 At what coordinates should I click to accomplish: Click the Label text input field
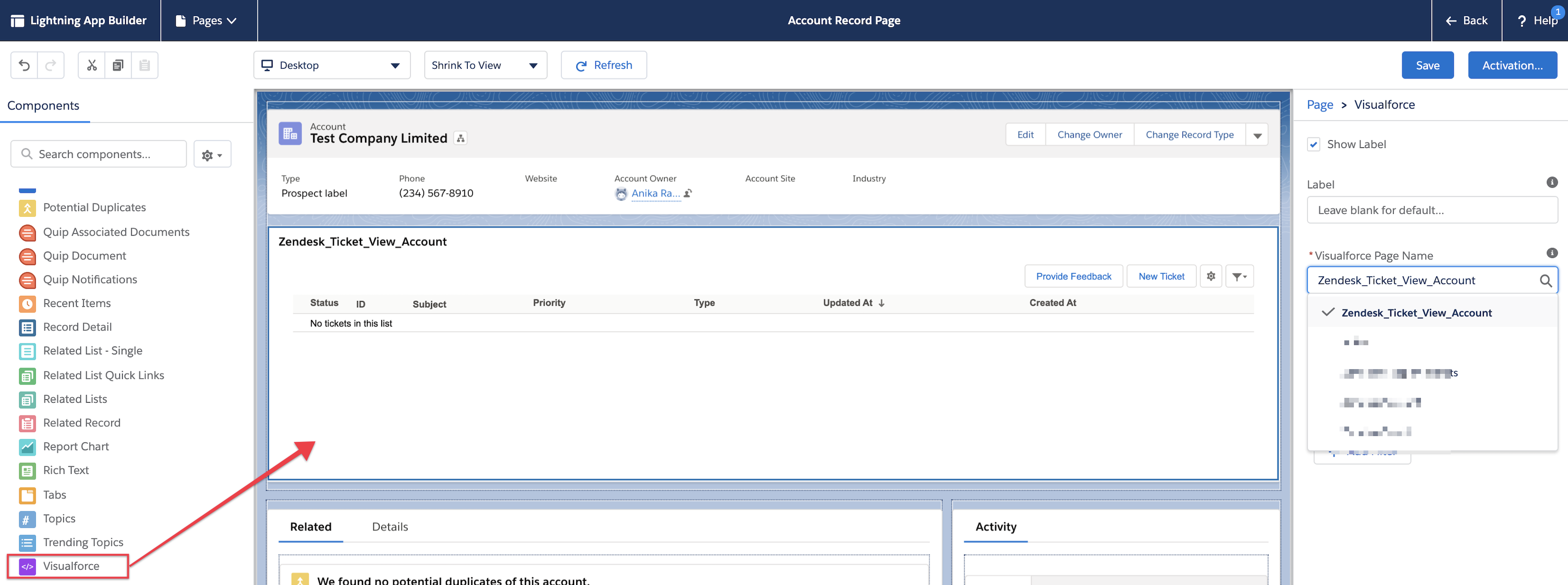coord(1432,211)
